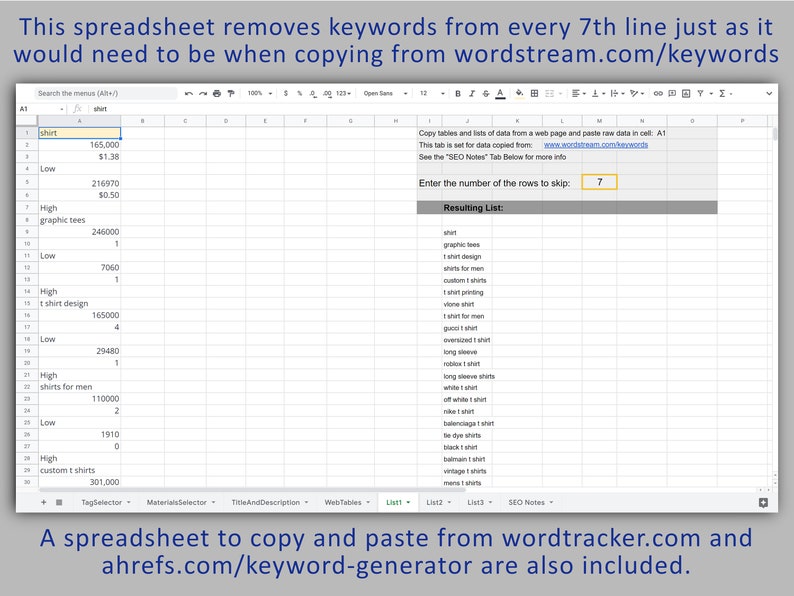Click the Merge cells icon
Screen dimensions: 794x596
click(549, 93)
